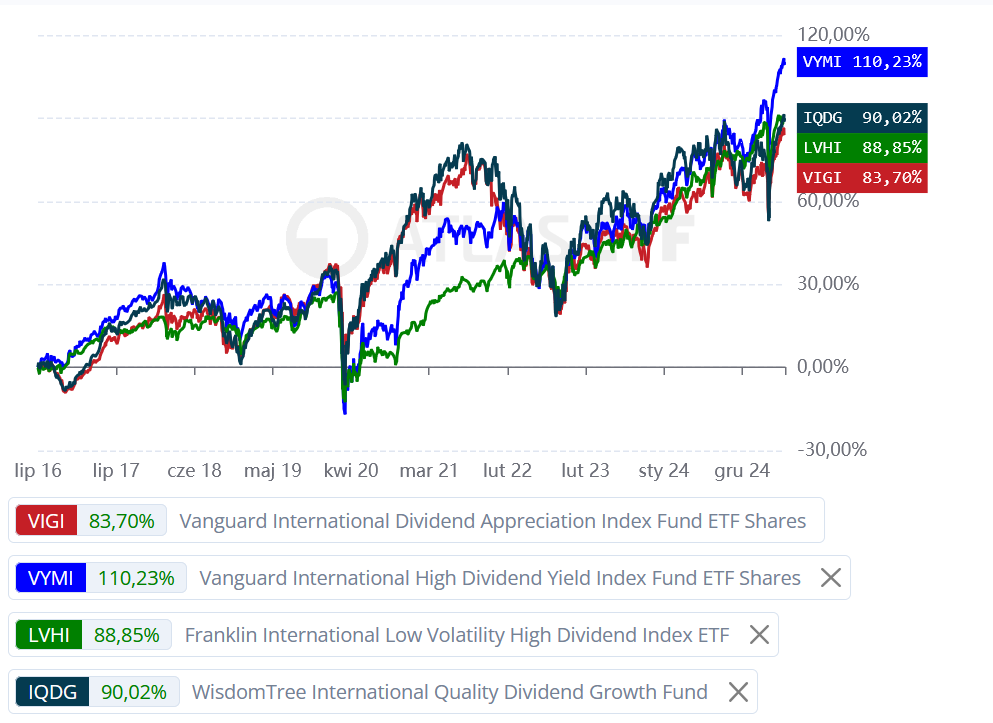Click the 120,00% y-axis label
The image size is (993, 723).
[833, 34]
